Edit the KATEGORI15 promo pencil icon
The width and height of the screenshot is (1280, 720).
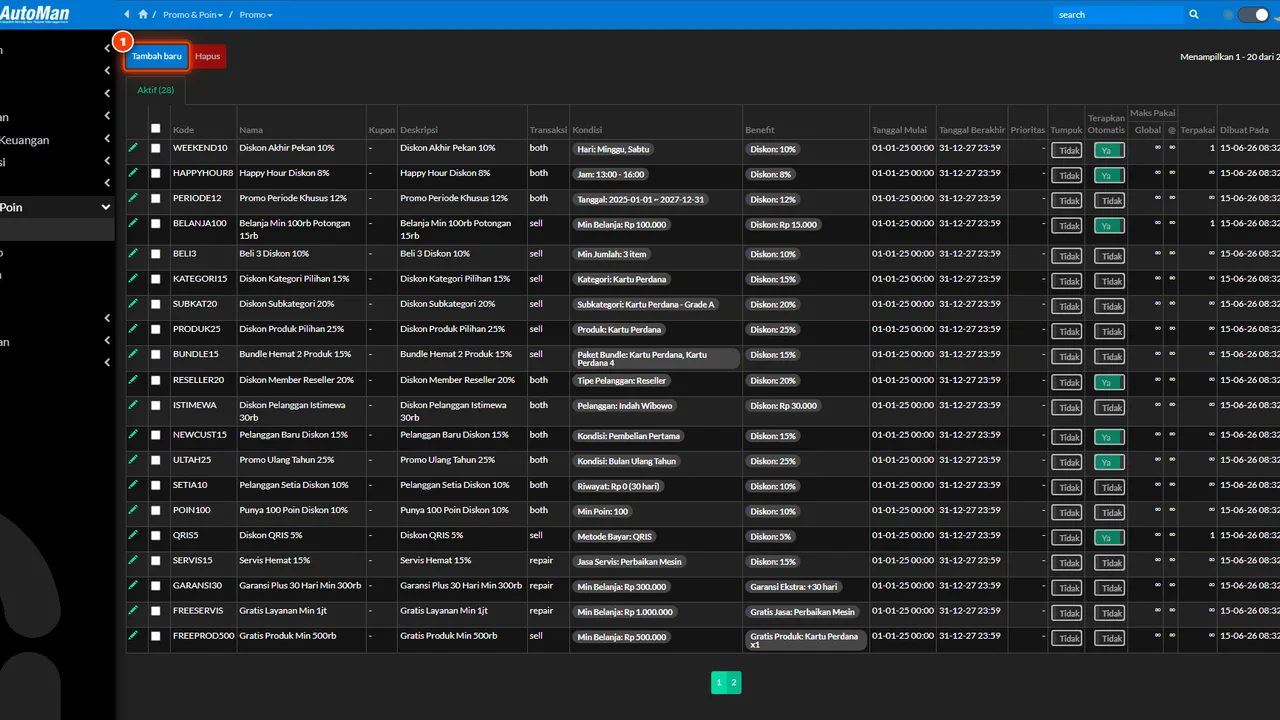click(133, 278)
